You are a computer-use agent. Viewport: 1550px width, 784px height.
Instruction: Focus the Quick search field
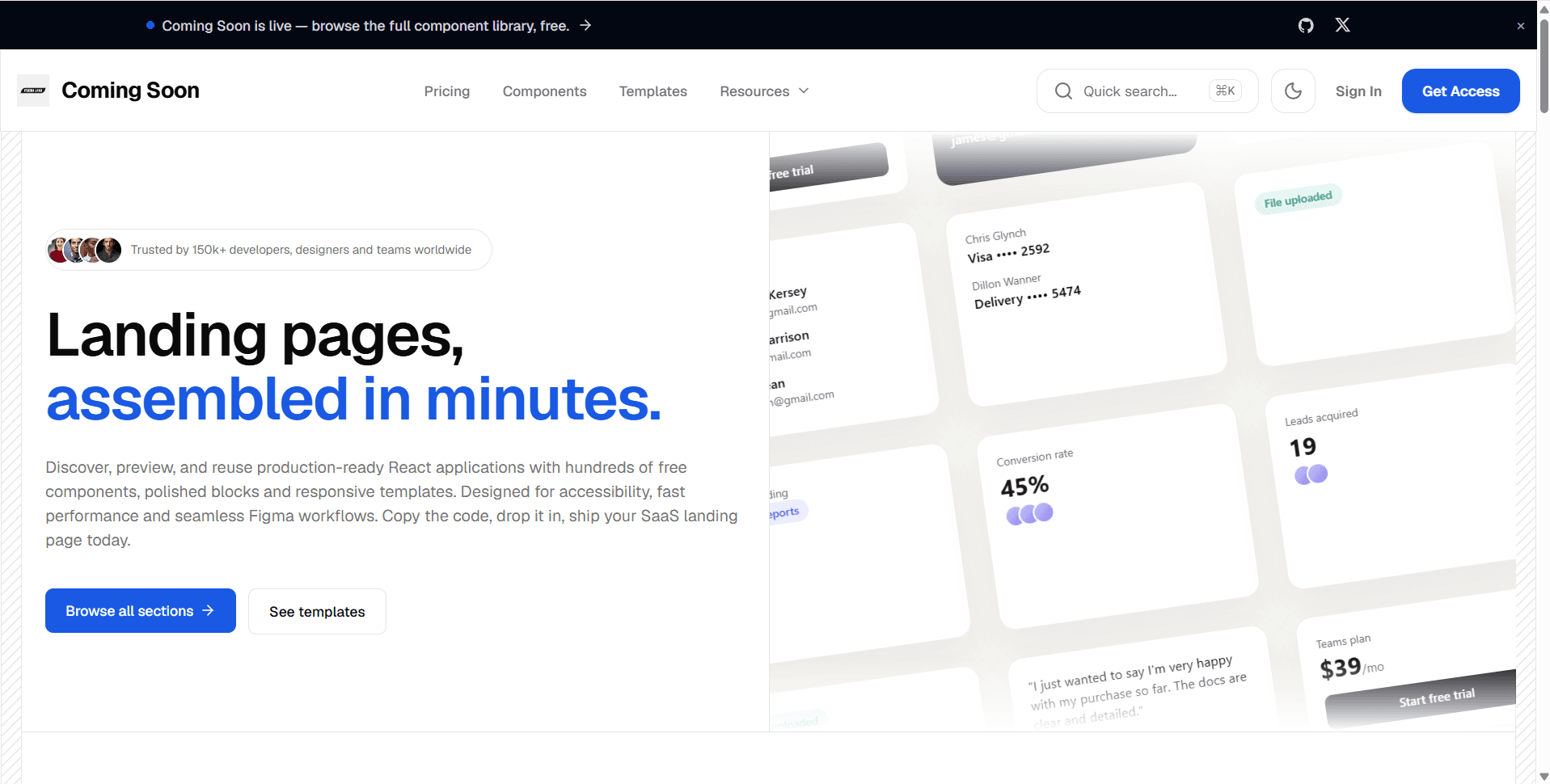(x=1147, y=91)
